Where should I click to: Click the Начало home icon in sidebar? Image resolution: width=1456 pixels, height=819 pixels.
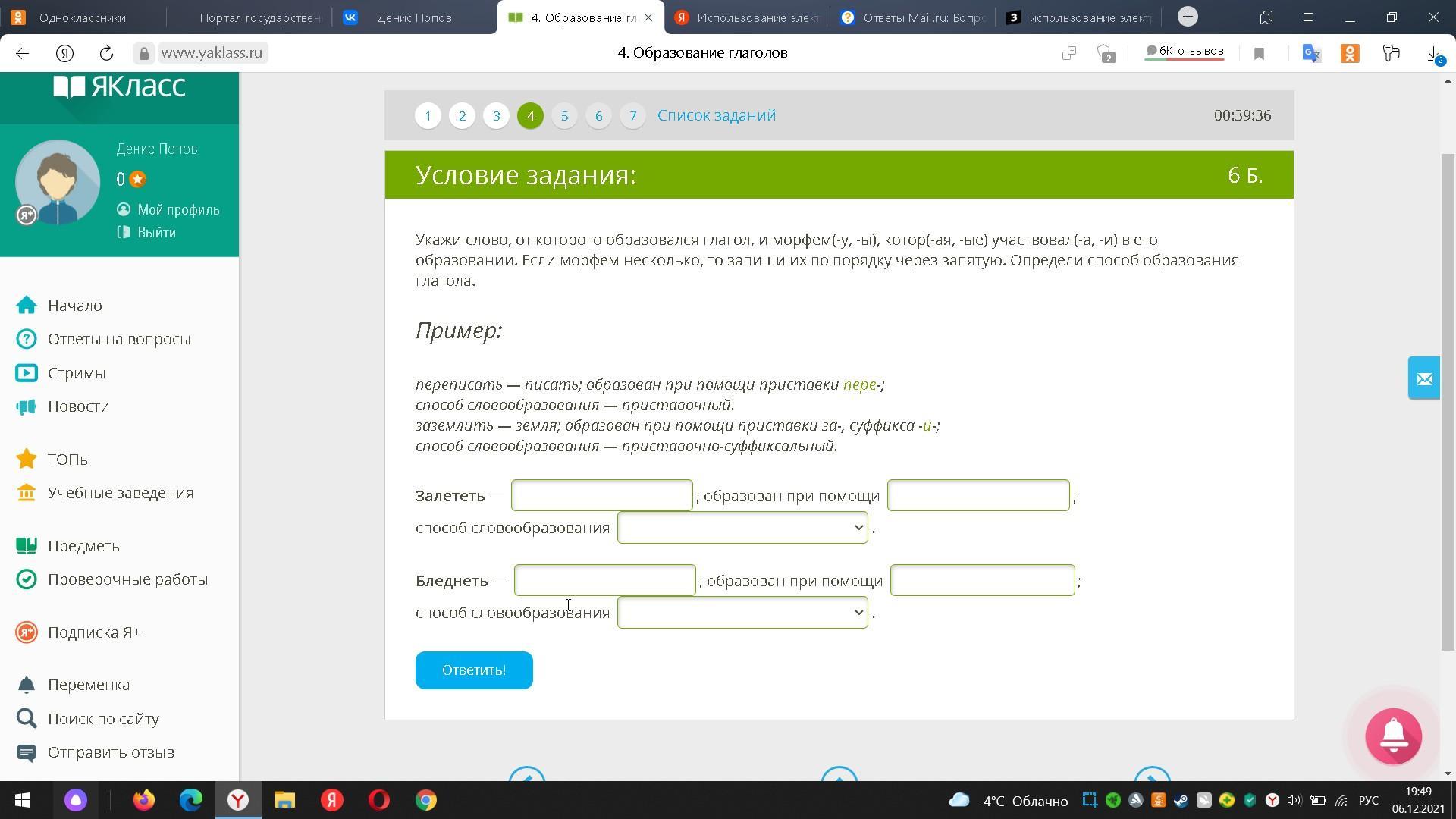[x=27, y=306]
